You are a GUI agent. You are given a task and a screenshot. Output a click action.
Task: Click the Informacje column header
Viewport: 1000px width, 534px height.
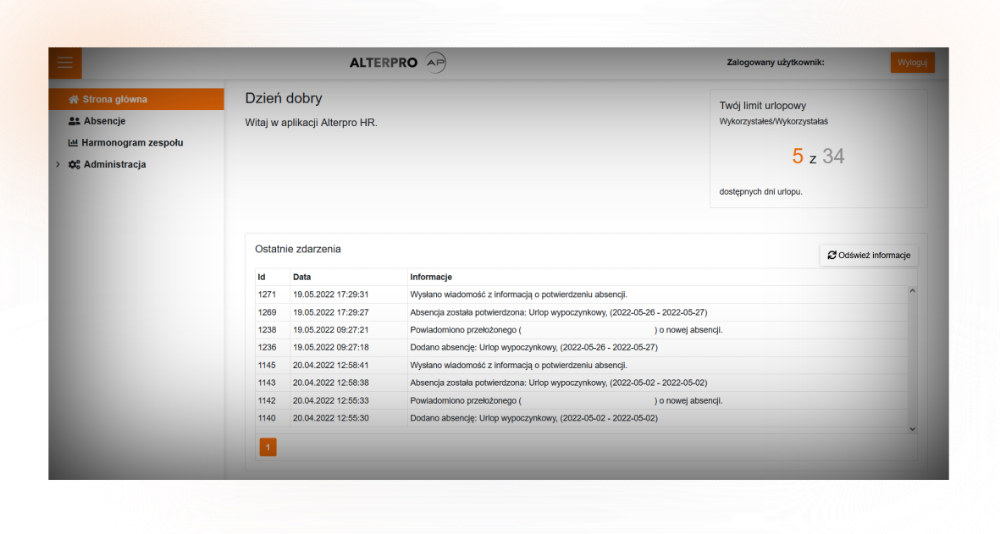(431, 276)
